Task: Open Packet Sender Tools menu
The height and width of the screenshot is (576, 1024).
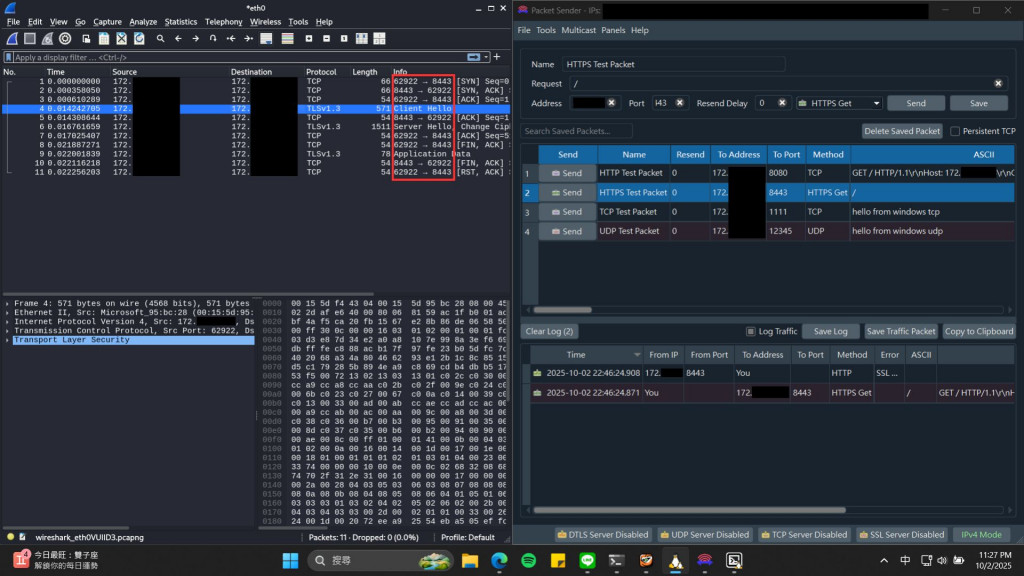Action: click(x=546, y=30)
